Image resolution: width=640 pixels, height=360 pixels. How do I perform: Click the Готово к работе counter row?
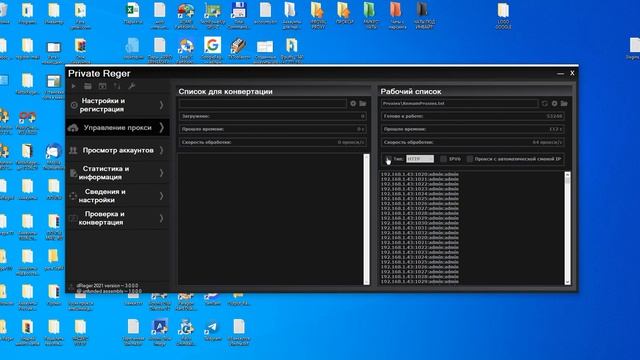473,116
